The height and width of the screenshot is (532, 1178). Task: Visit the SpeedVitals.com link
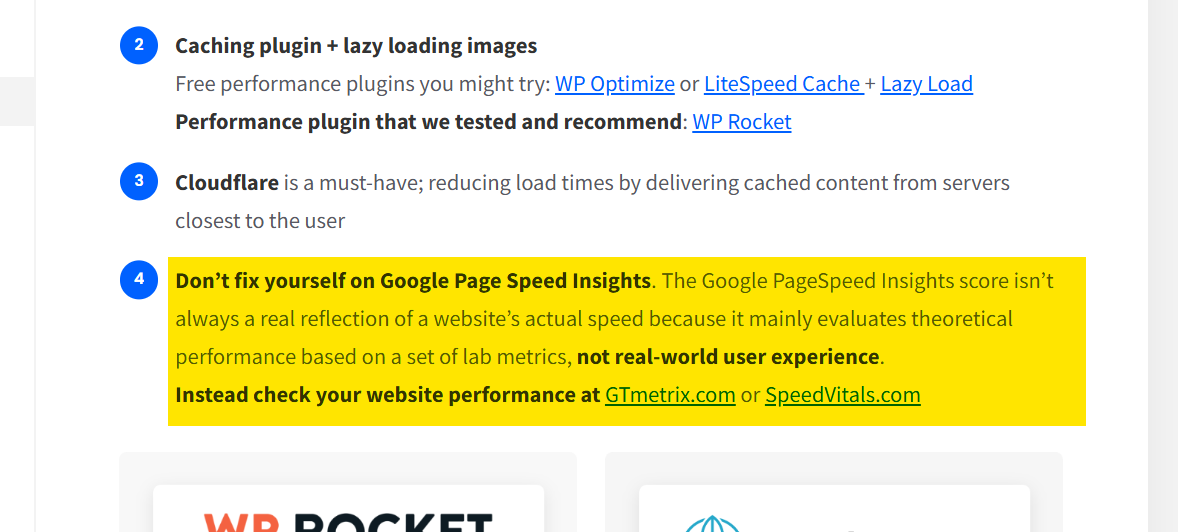coord(843,394)
